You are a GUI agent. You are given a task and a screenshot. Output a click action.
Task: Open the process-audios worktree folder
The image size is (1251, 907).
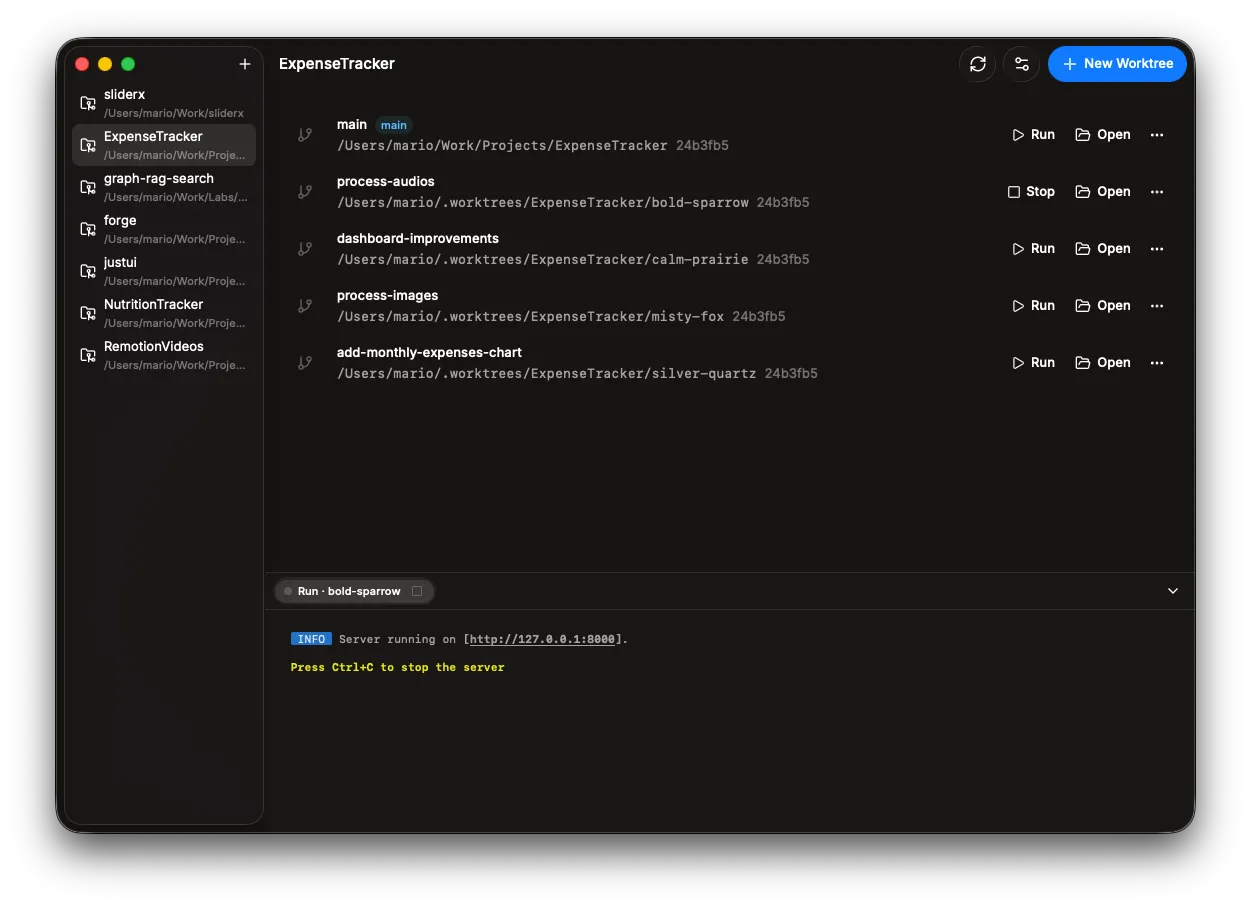point(1103,192)
